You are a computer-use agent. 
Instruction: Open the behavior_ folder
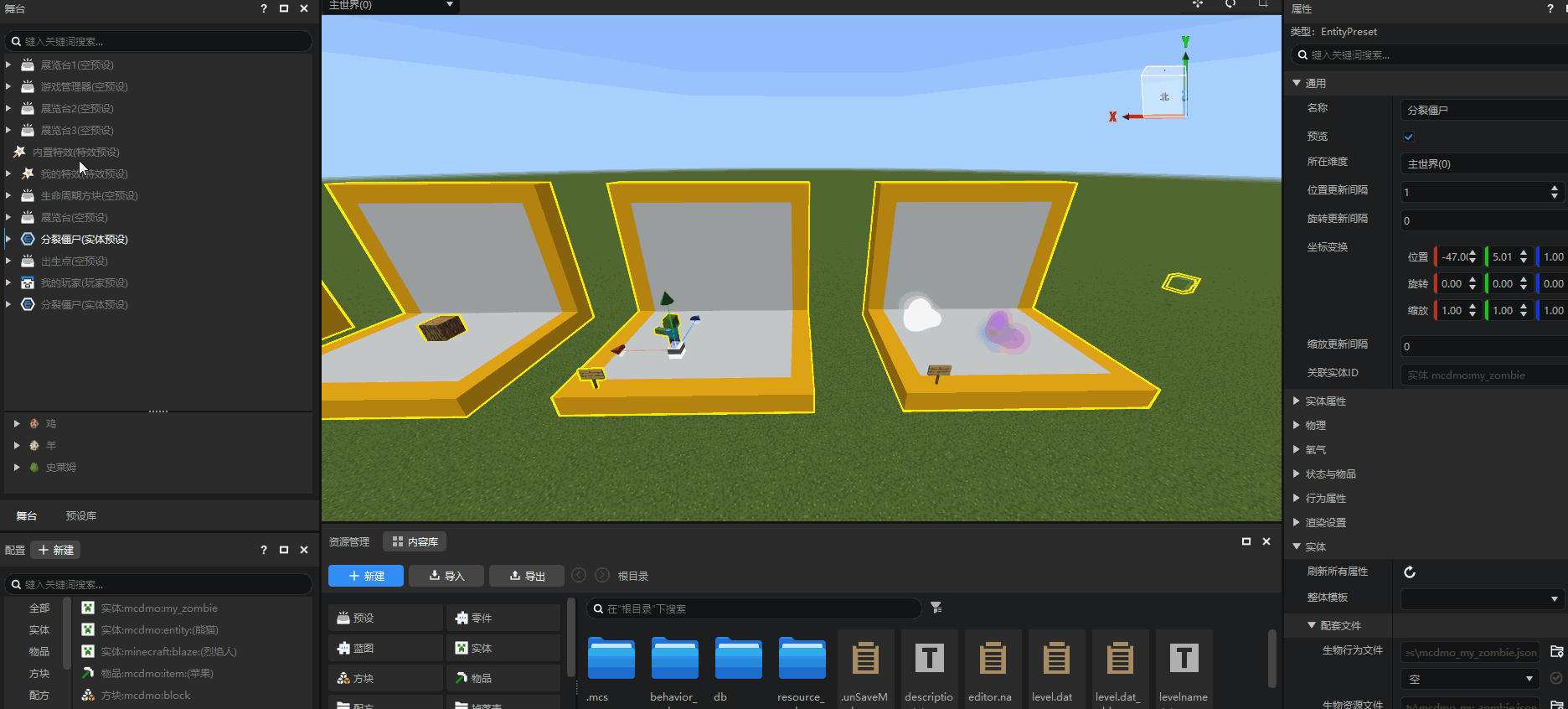674,659
